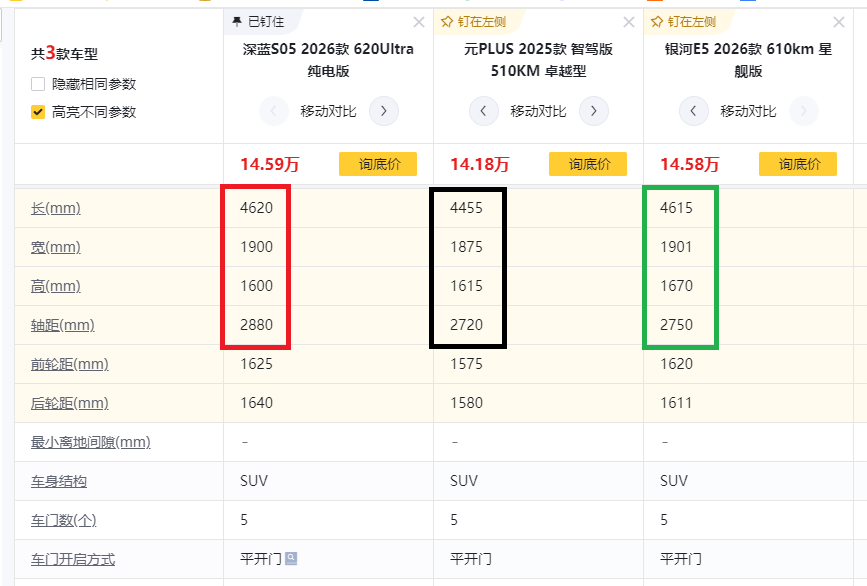The width and height of the screenshot is (867, 586).
Task: Move 银河E5 column left with arrow
Action: click(693, 111)
